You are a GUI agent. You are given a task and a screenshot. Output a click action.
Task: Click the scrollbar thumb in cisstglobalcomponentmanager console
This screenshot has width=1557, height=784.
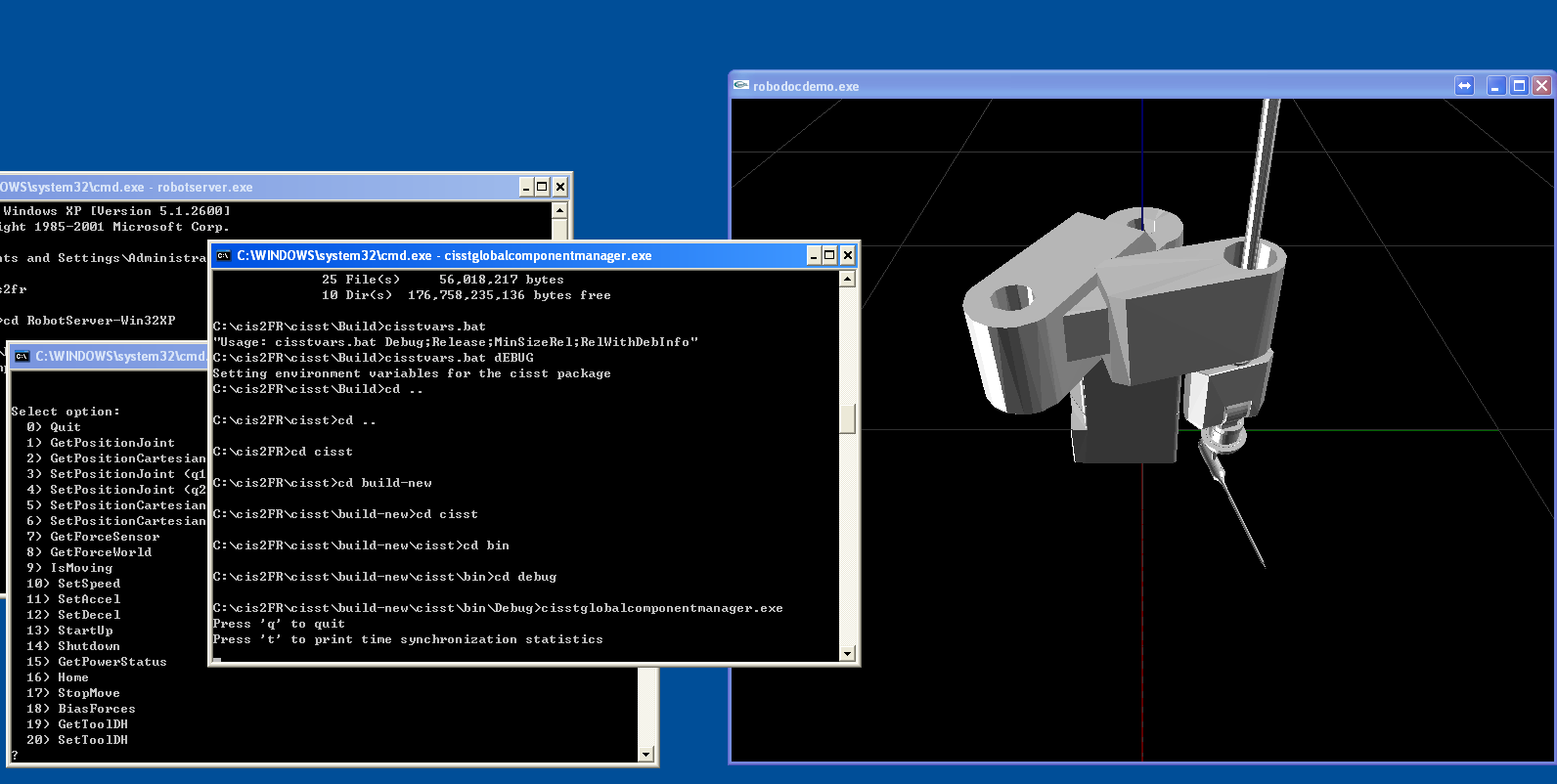[848, 418]
